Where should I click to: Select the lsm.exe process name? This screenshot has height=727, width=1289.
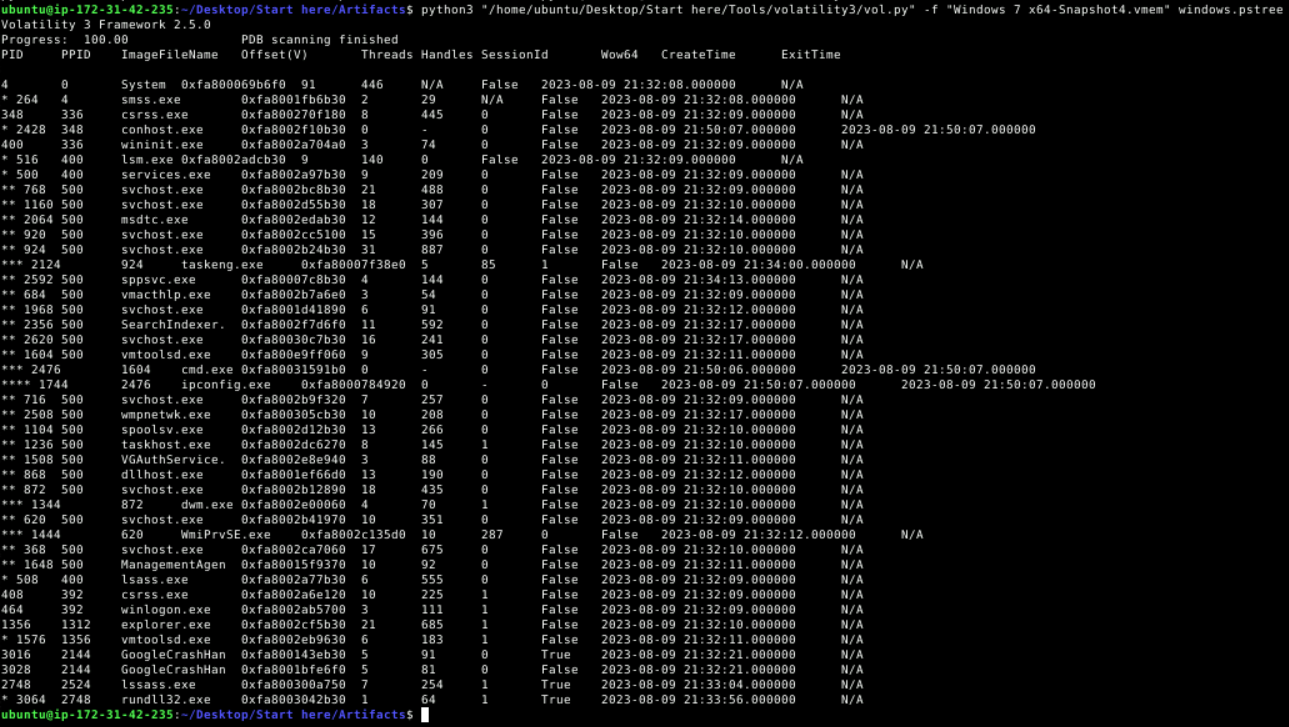[147, 159]
